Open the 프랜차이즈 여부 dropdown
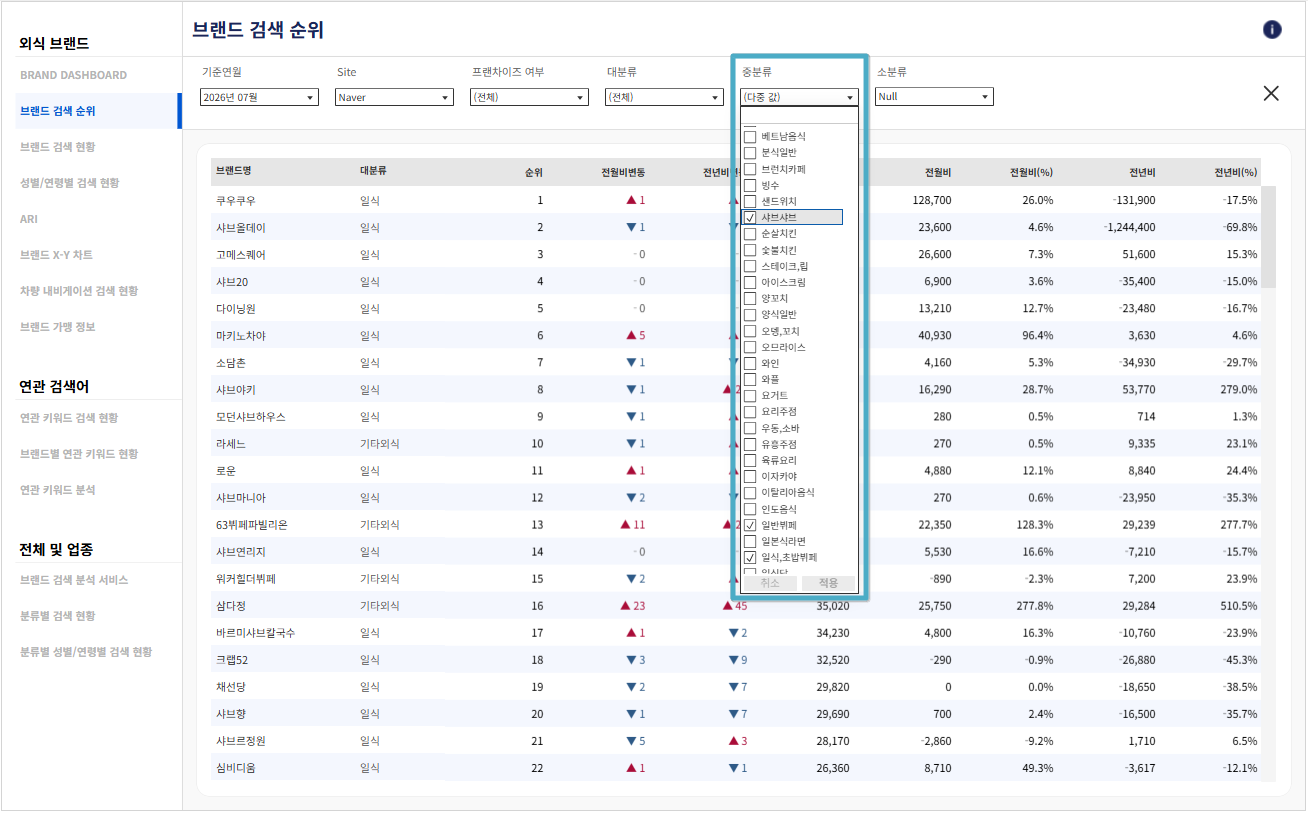The height and width of the screenshot is (814, 1308). click(x=529, y=97)
